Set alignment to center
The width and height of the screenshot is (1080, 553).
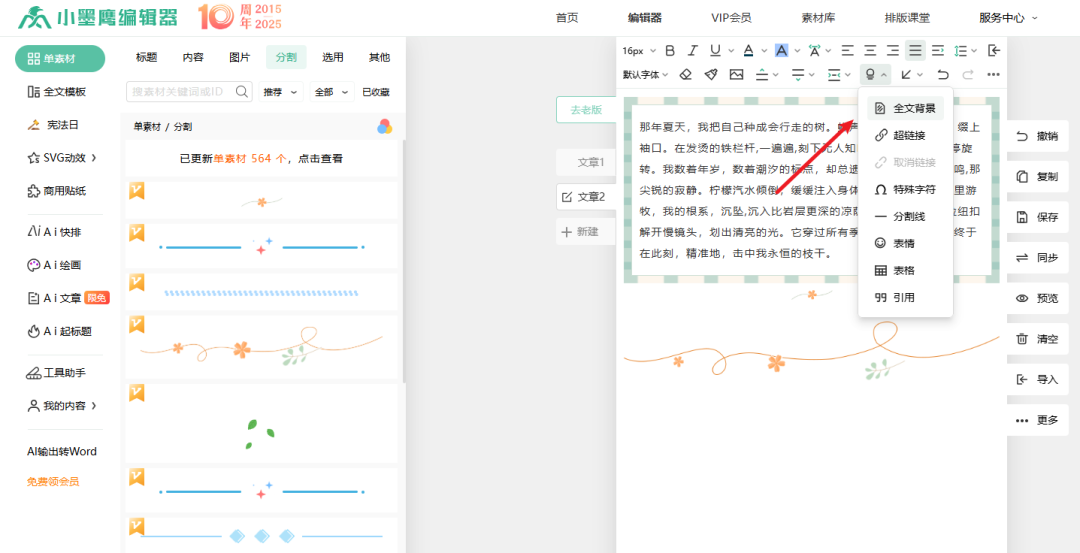871,50
